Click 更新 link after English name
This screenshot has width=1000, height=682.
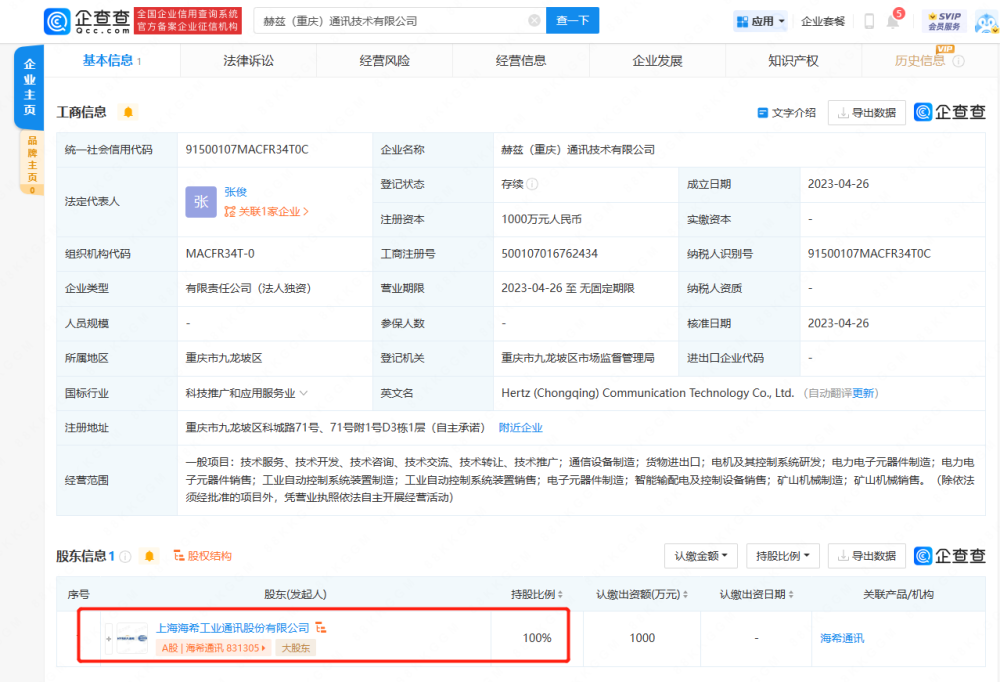click(x=863, y=393)
